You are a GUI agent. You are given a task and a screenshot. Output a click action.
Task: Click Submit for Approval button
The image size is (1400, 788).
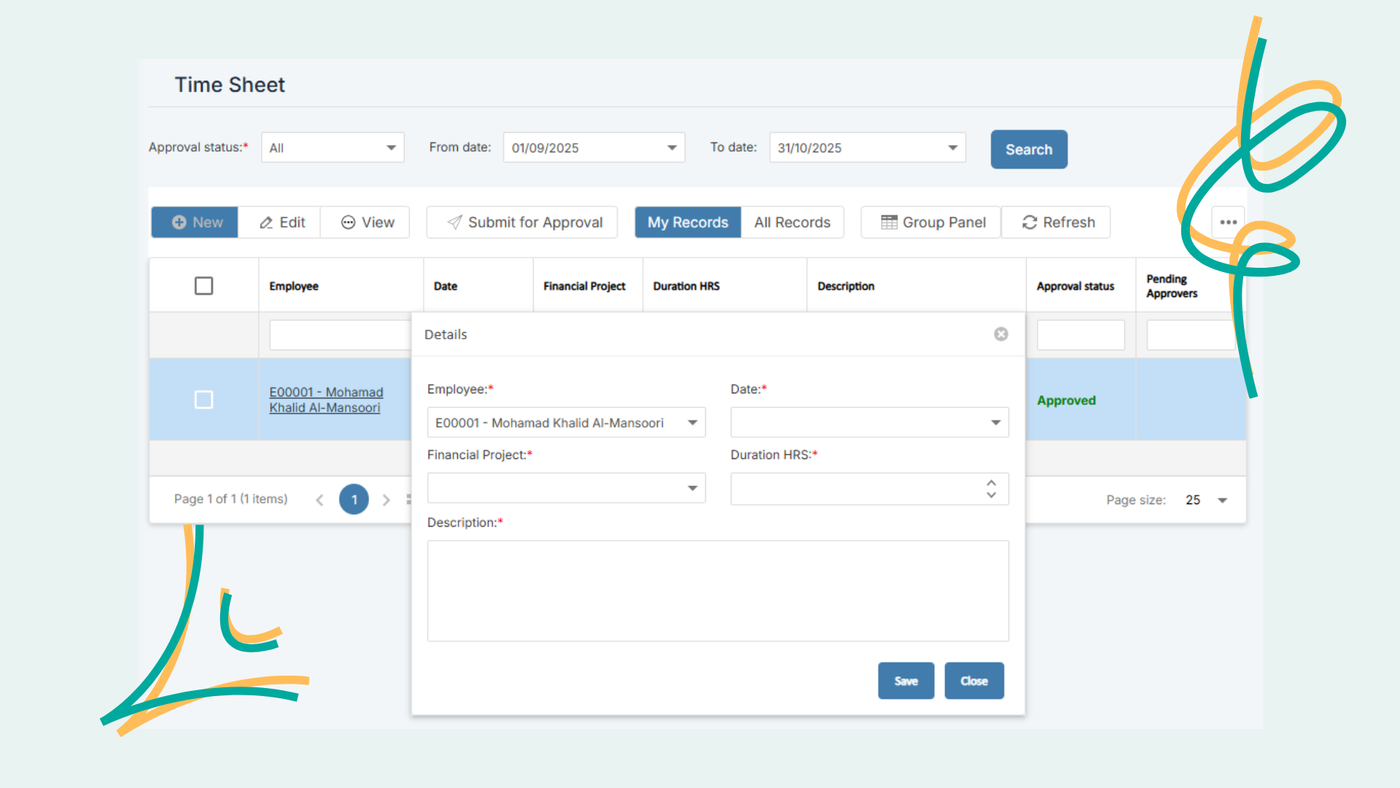point(523,222)
